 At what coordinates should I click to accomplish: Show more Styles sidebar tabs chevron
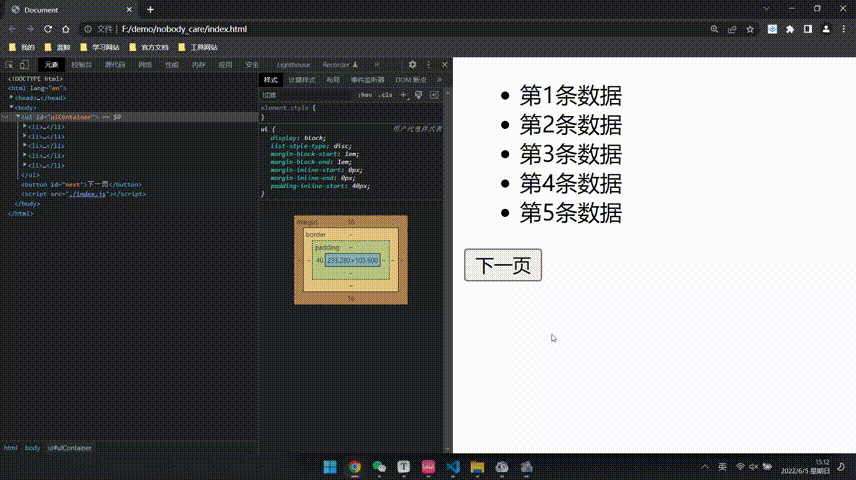tap(439, 80)
